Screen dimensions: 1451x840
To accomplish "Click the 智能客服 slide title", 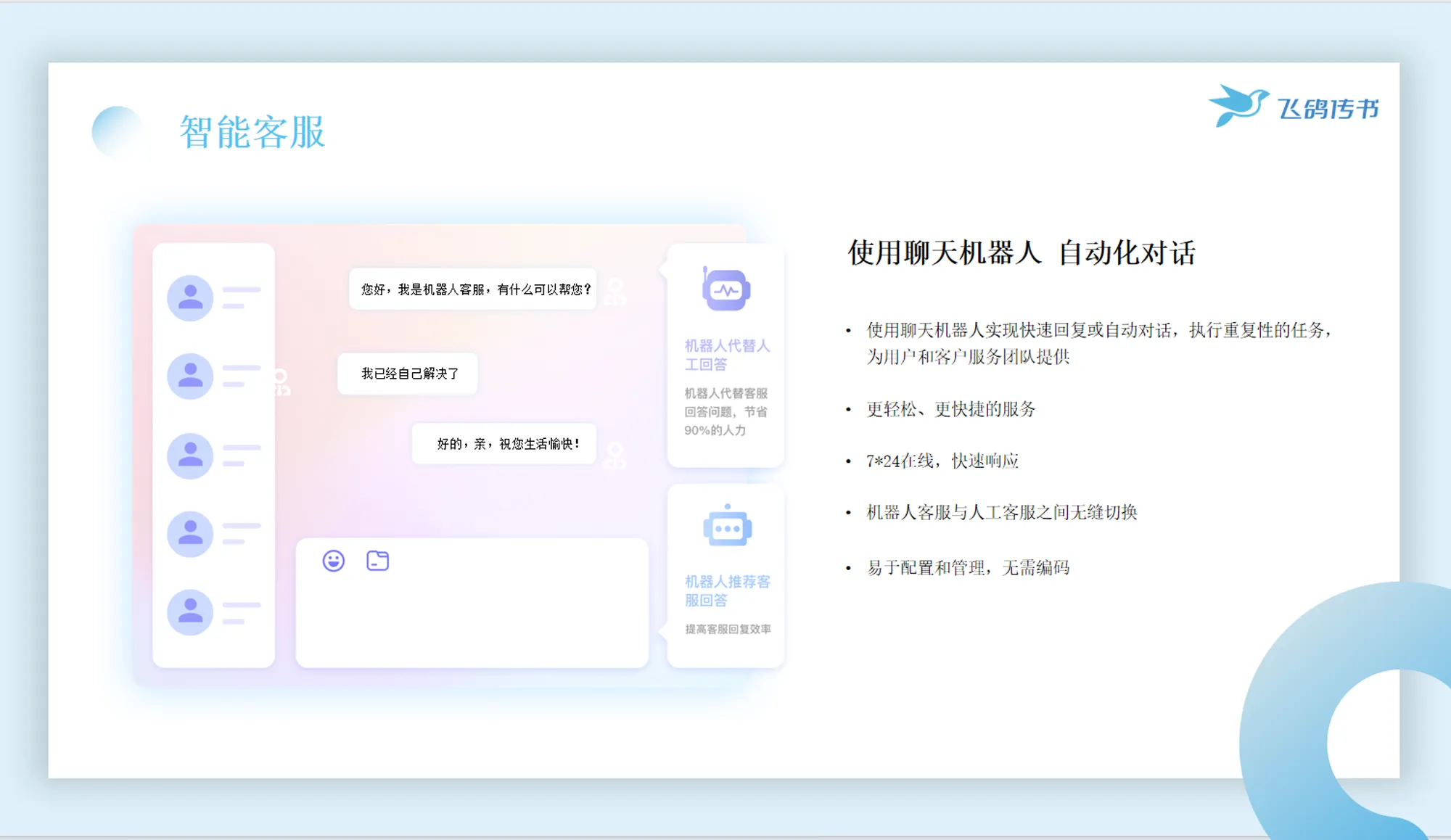I will (x=252, y=133).
